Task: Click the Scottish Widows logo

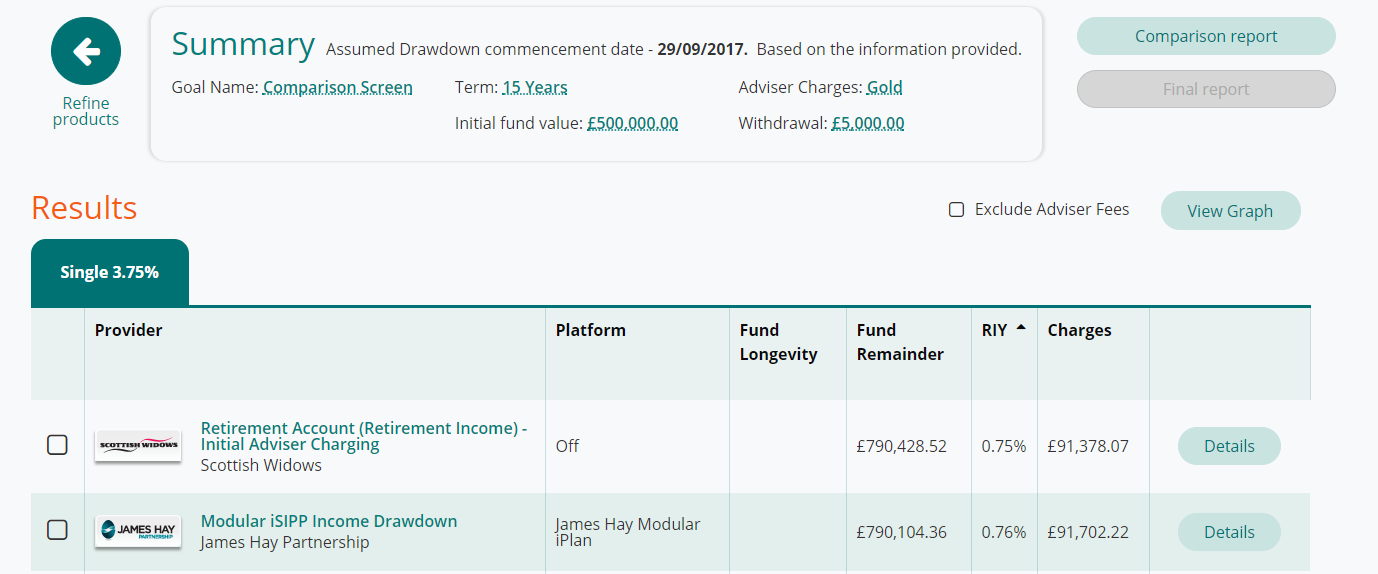Action: (138, 446)
